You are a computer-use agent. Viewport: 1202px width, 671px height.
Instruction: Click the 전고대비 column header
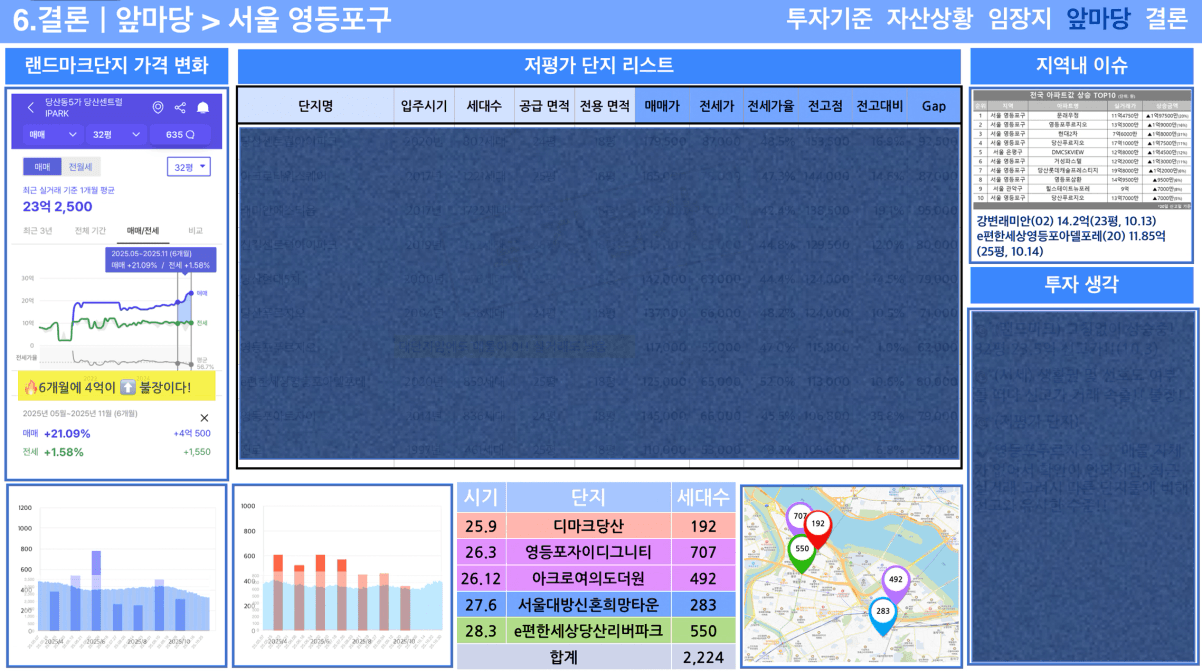tap(879, 106)
